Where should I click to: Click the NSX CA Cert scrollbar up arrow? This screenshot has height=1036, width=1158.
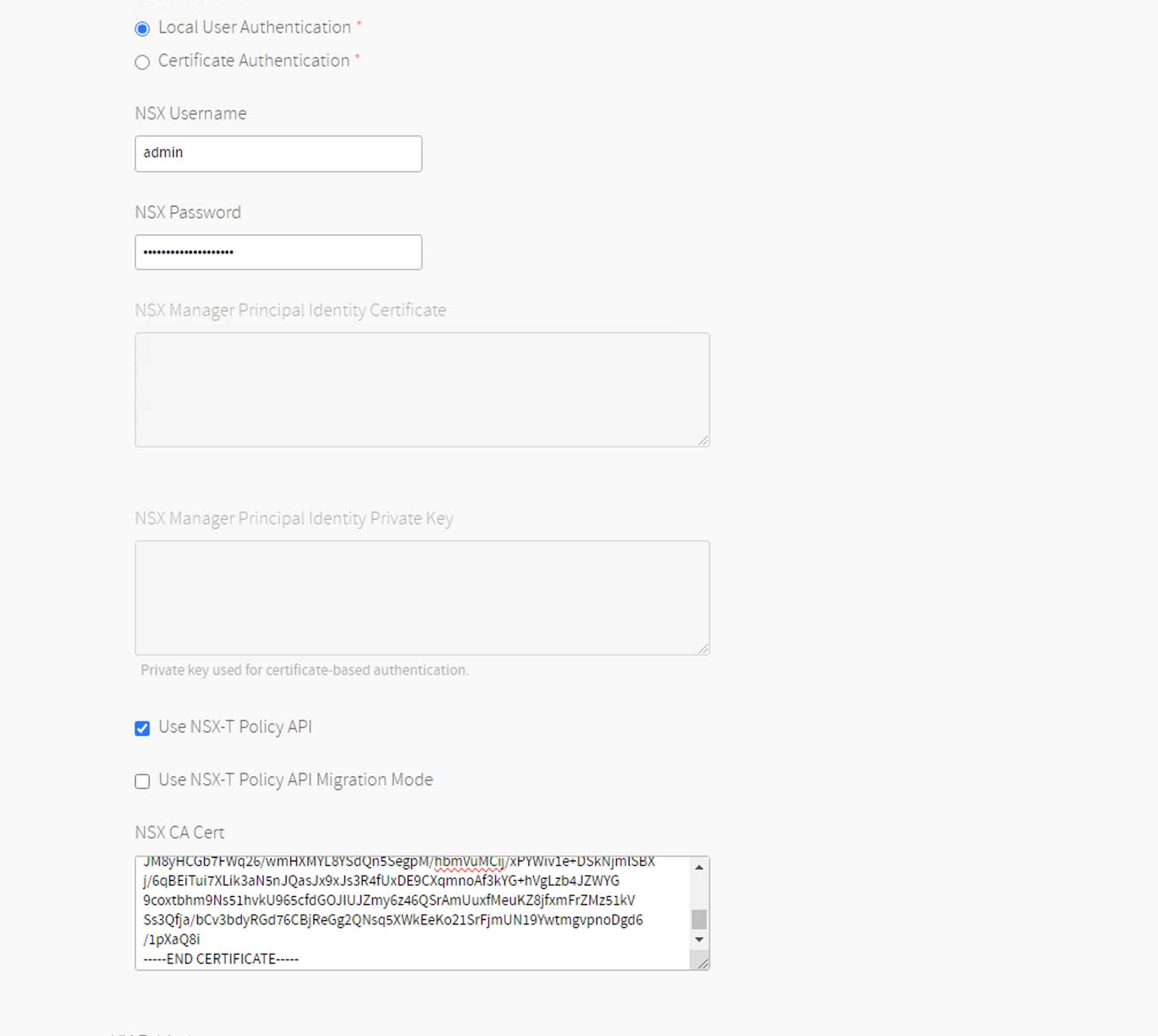[x=699, y=867]
